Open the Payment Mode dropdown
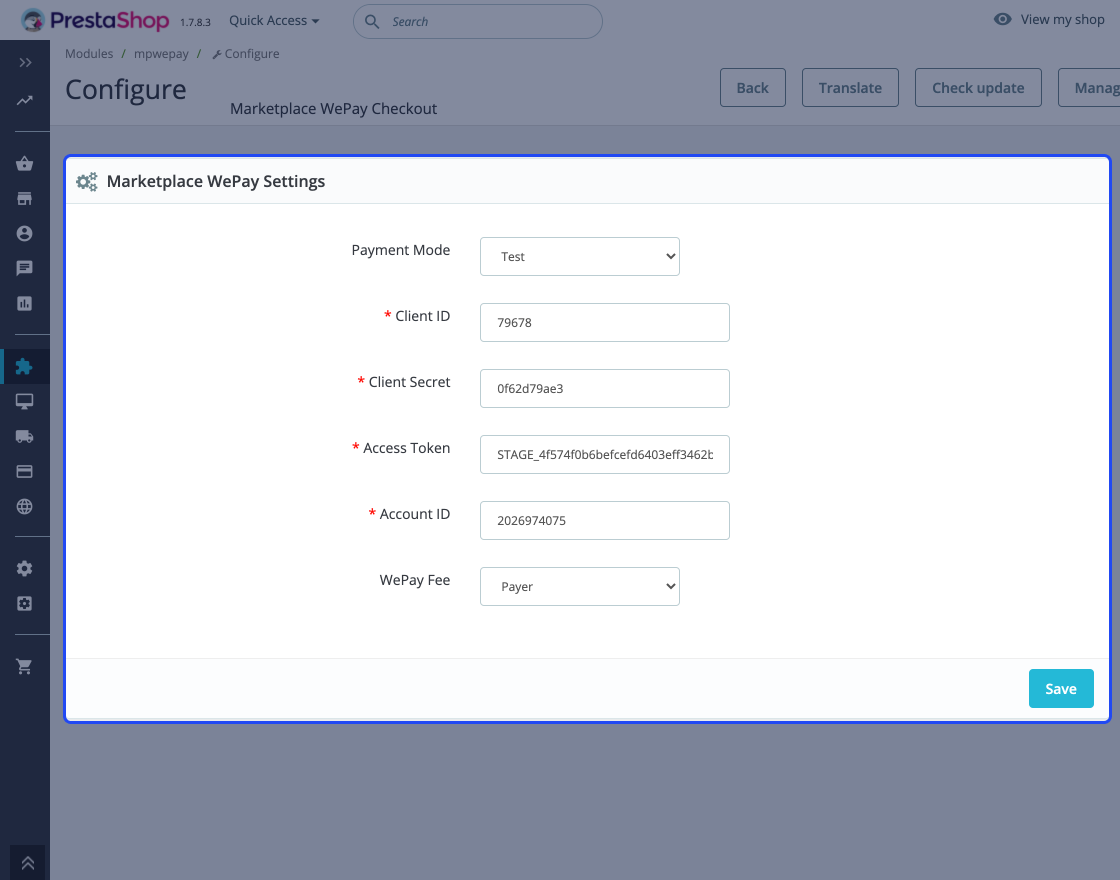 tap(579, 256)
